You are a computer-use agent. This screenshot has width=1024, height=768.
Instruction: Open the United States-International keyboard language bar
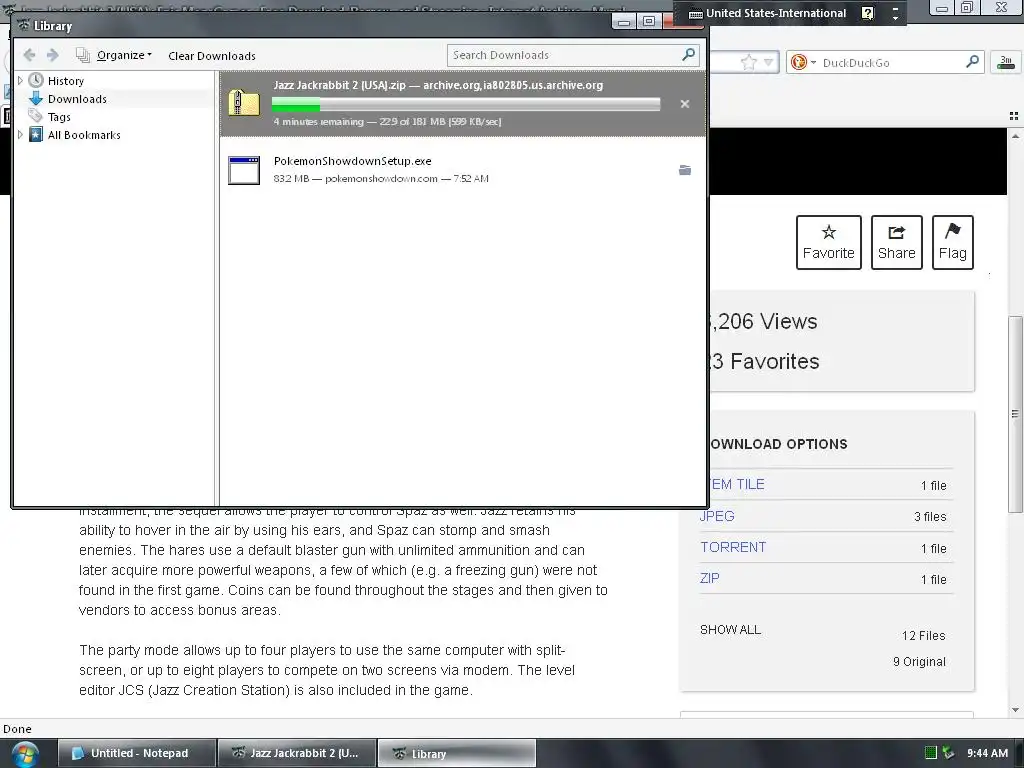[x=768, y=13]
